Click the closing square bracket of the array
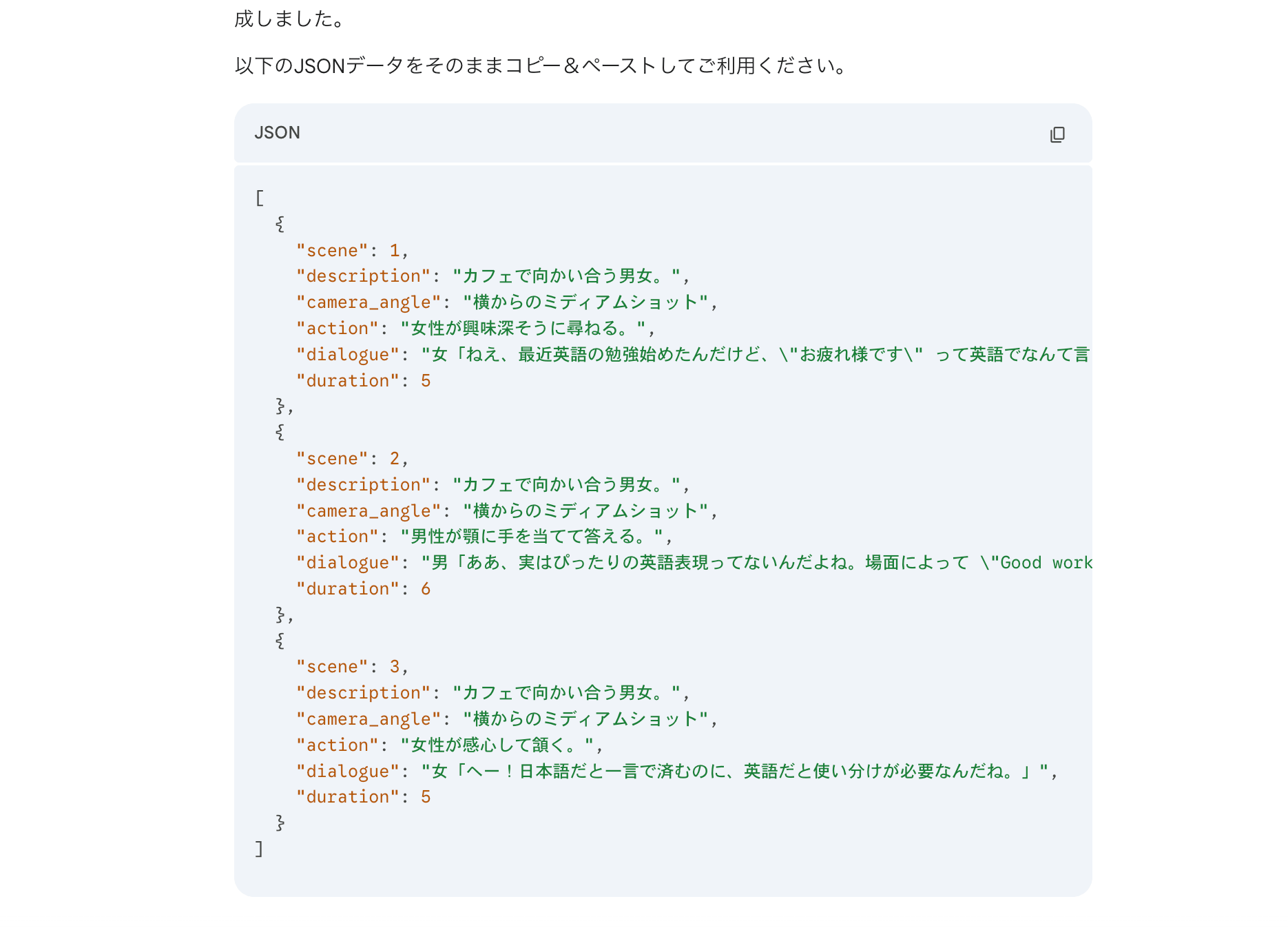The height and width of the screenshot is (930, 1288). pos(260,849)
